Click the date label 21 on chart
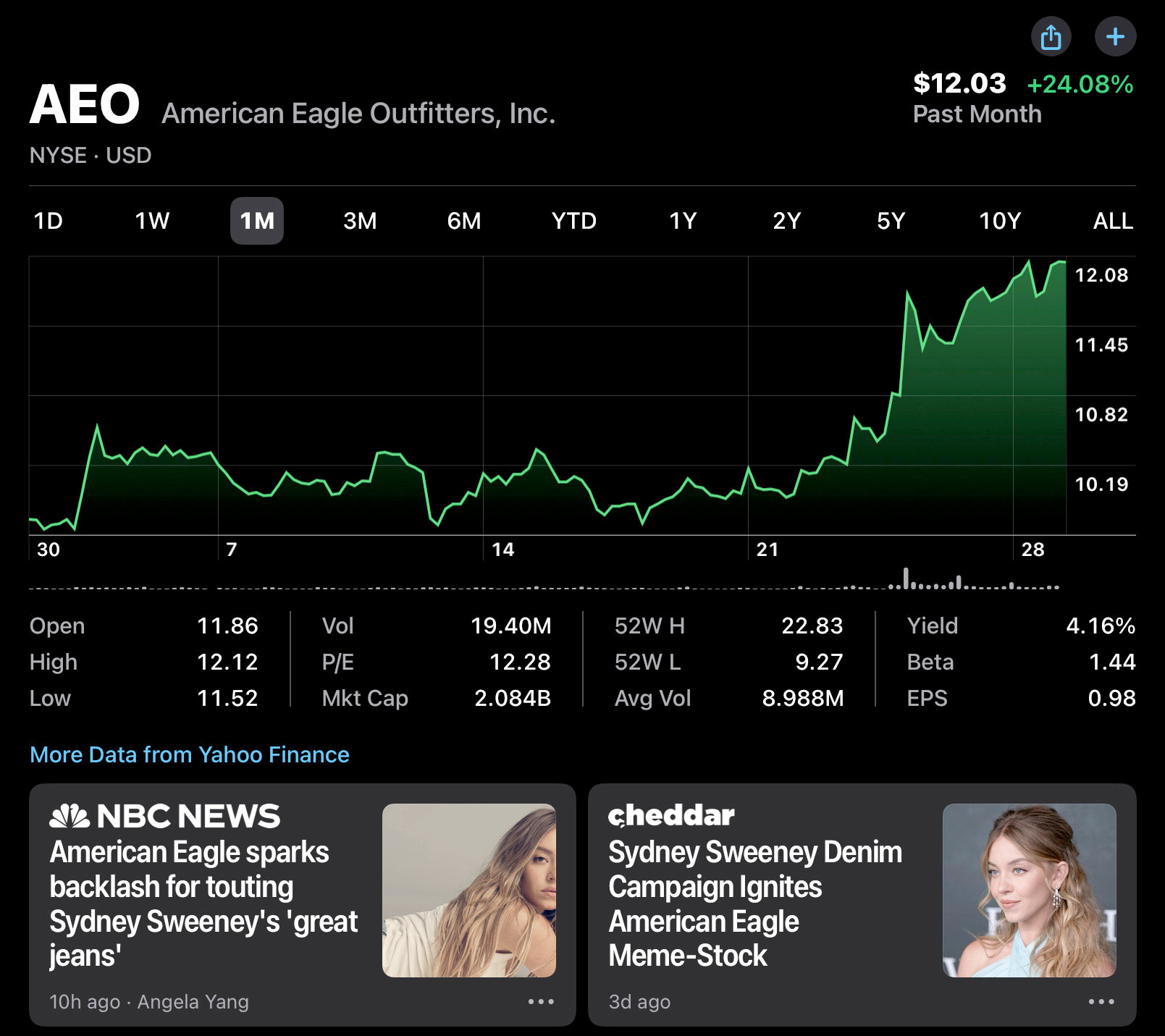 (767, 549)
